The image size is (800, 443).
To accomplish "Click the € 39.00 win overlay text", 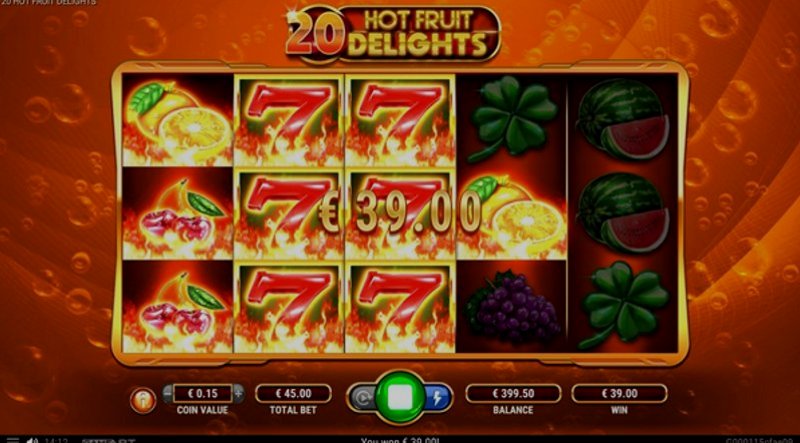I will (x=399, y=212).
